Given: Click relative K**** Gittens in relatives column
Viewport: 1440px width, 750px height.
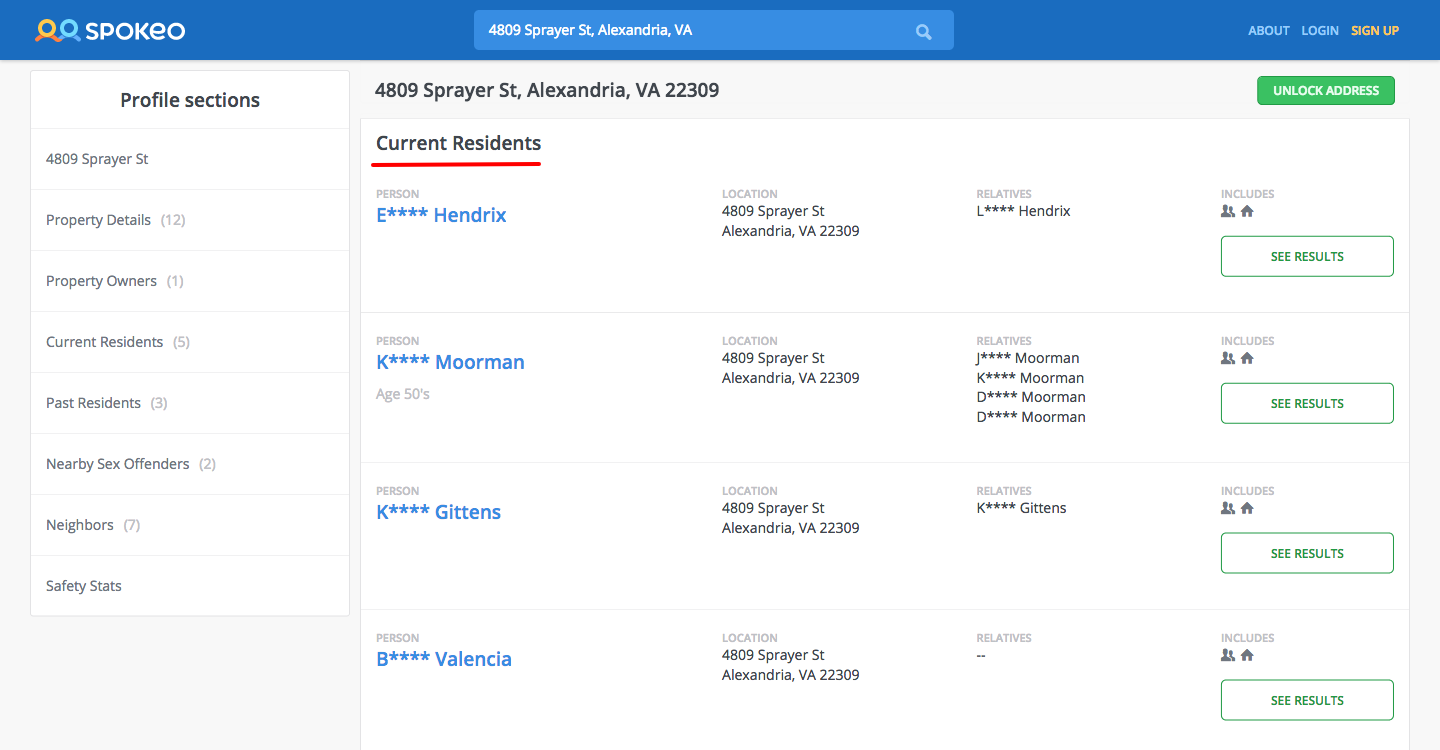Looking at the screenshot, I should pos(1021,508).
